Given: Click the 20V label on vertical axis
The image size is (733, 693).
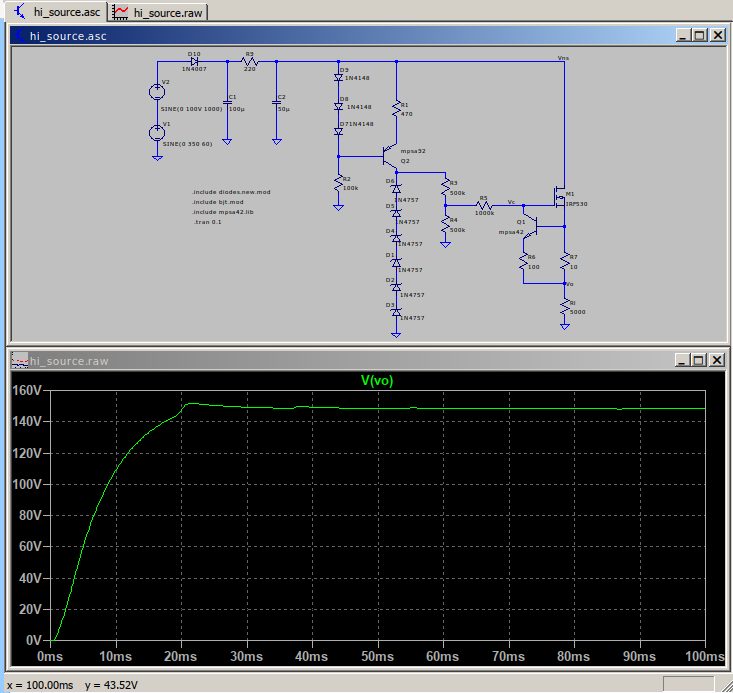Looking at the screenshot, I should 30,609.
